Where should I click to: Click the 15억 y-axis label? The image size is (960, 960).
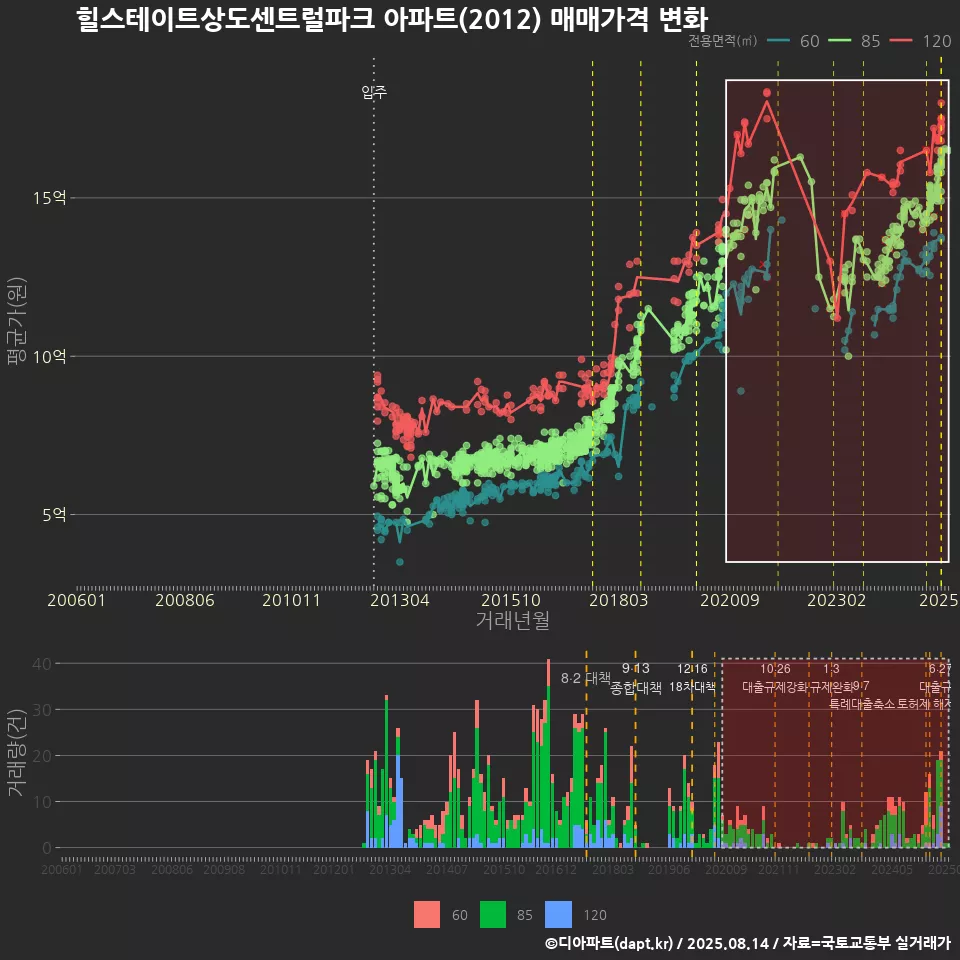[x=50, y=198]
